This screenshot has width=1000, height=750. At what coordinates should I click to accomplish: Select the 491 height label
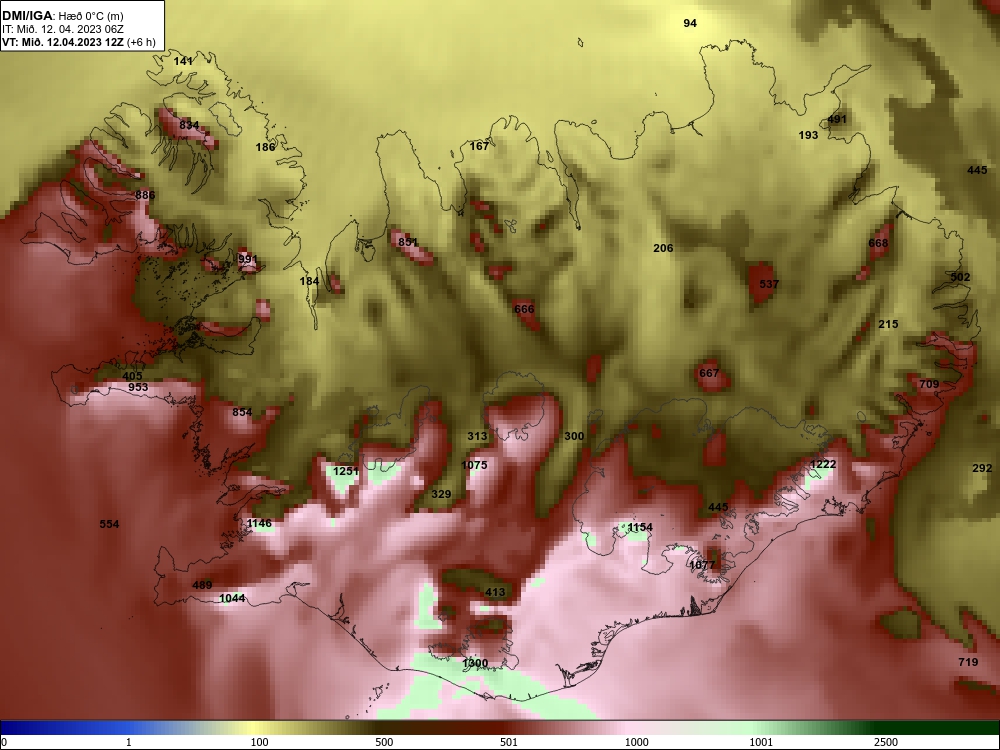coord(837,119)
